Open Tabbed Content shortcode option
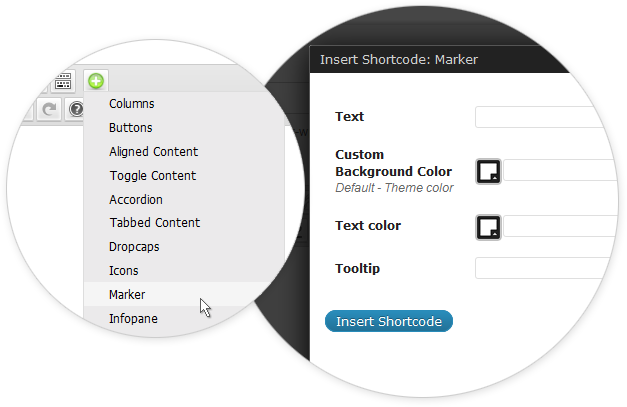The width and height of the screenshot is (627, 407). (x=154, y=223)
